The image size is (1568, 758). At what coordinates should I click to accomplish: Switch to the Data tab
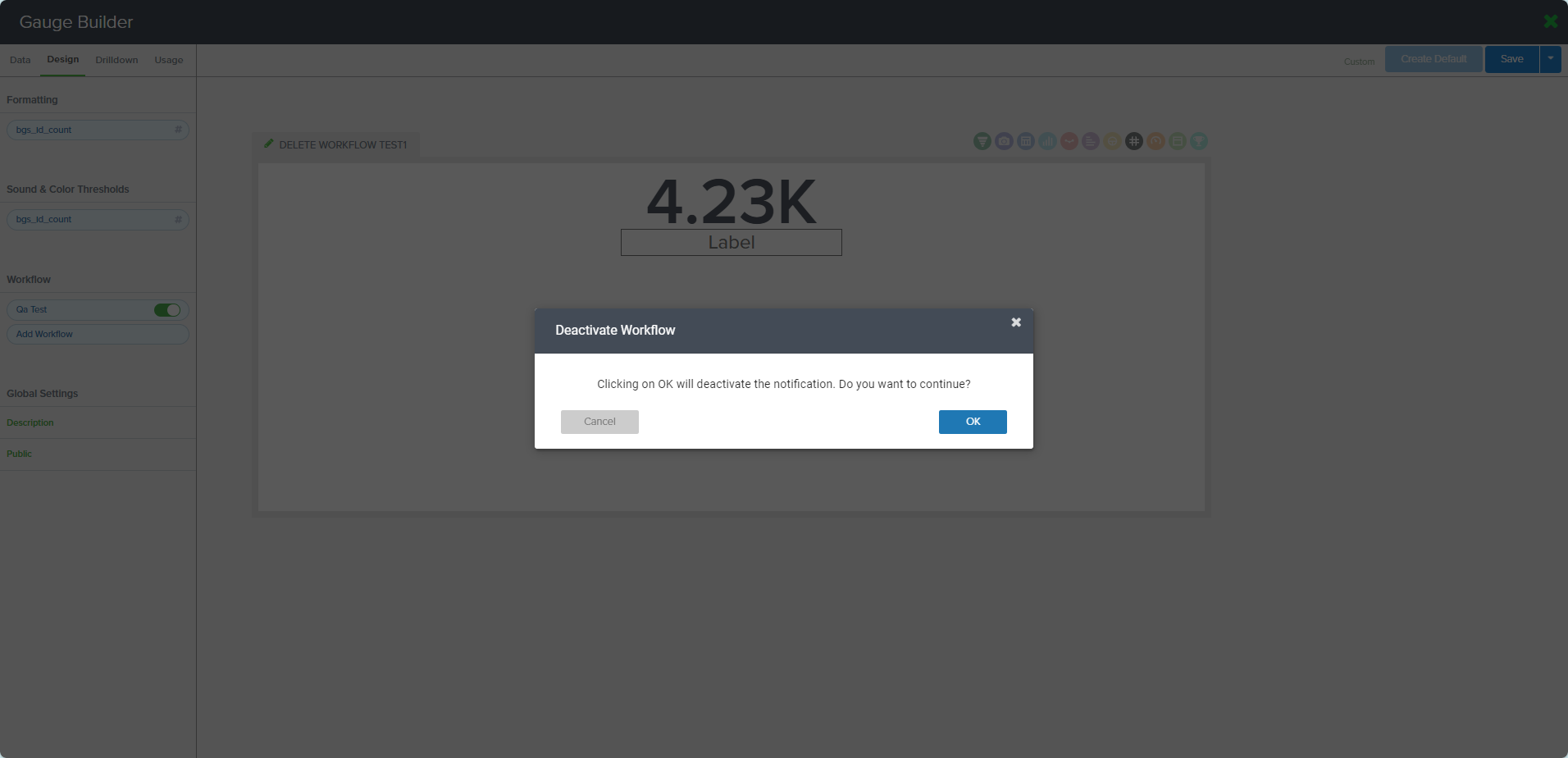(21, 60)
